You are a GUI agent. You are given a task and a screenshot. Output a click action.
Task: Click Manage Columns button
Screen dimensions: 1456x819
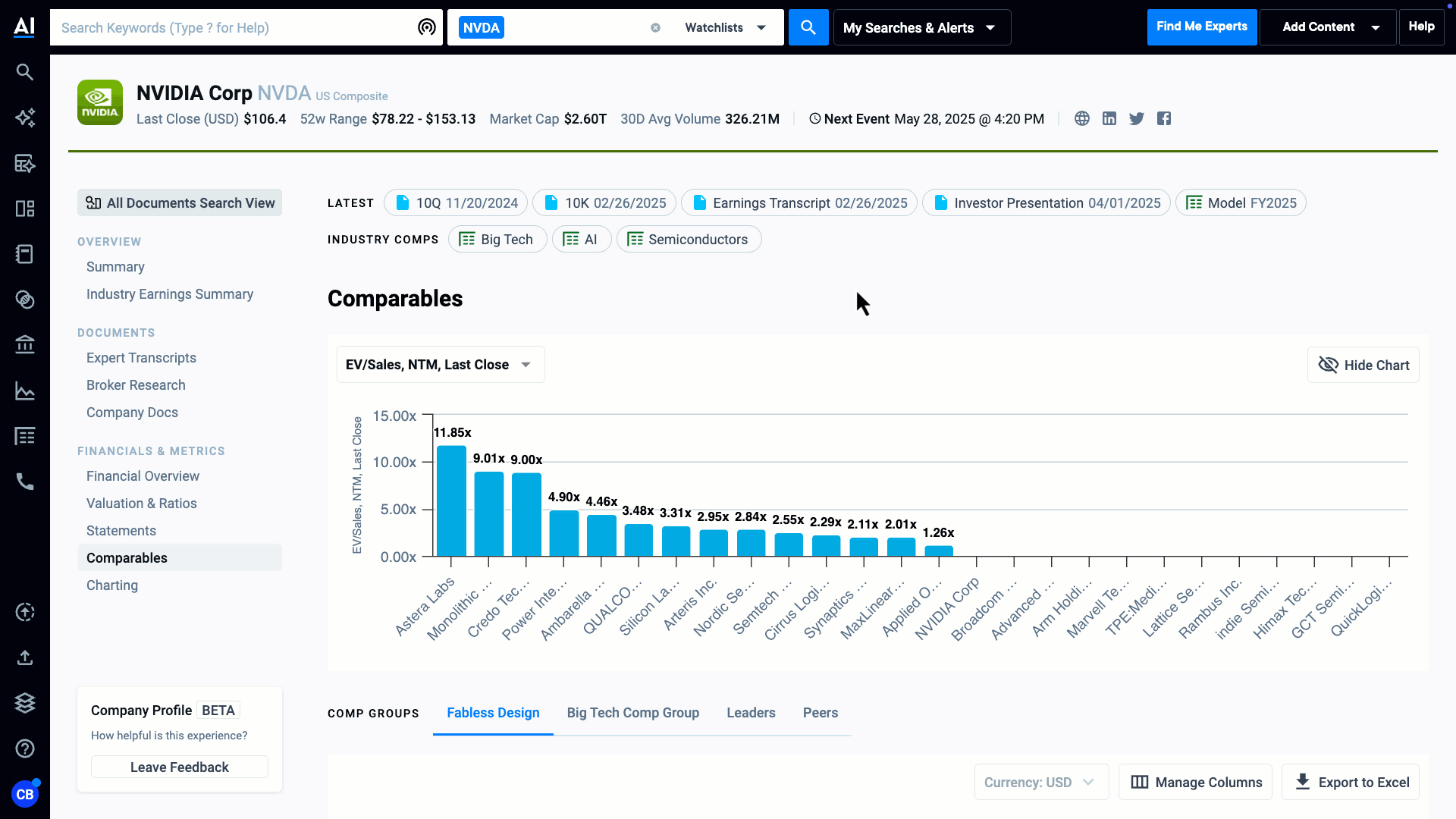coord(1195,782)
